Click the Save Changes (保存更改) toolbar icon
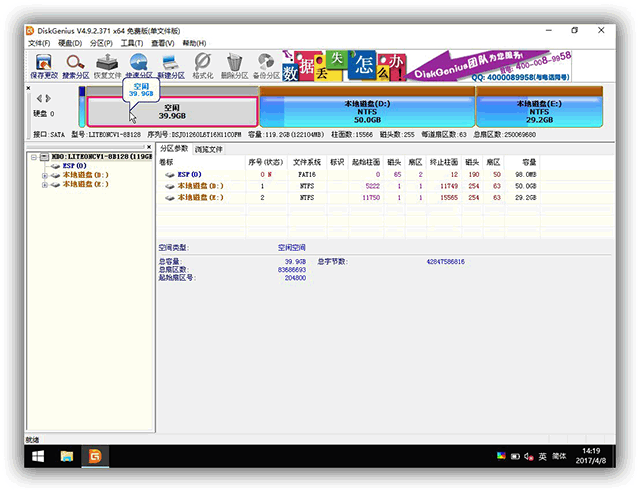The image size is (640, 492). (44, 65)
